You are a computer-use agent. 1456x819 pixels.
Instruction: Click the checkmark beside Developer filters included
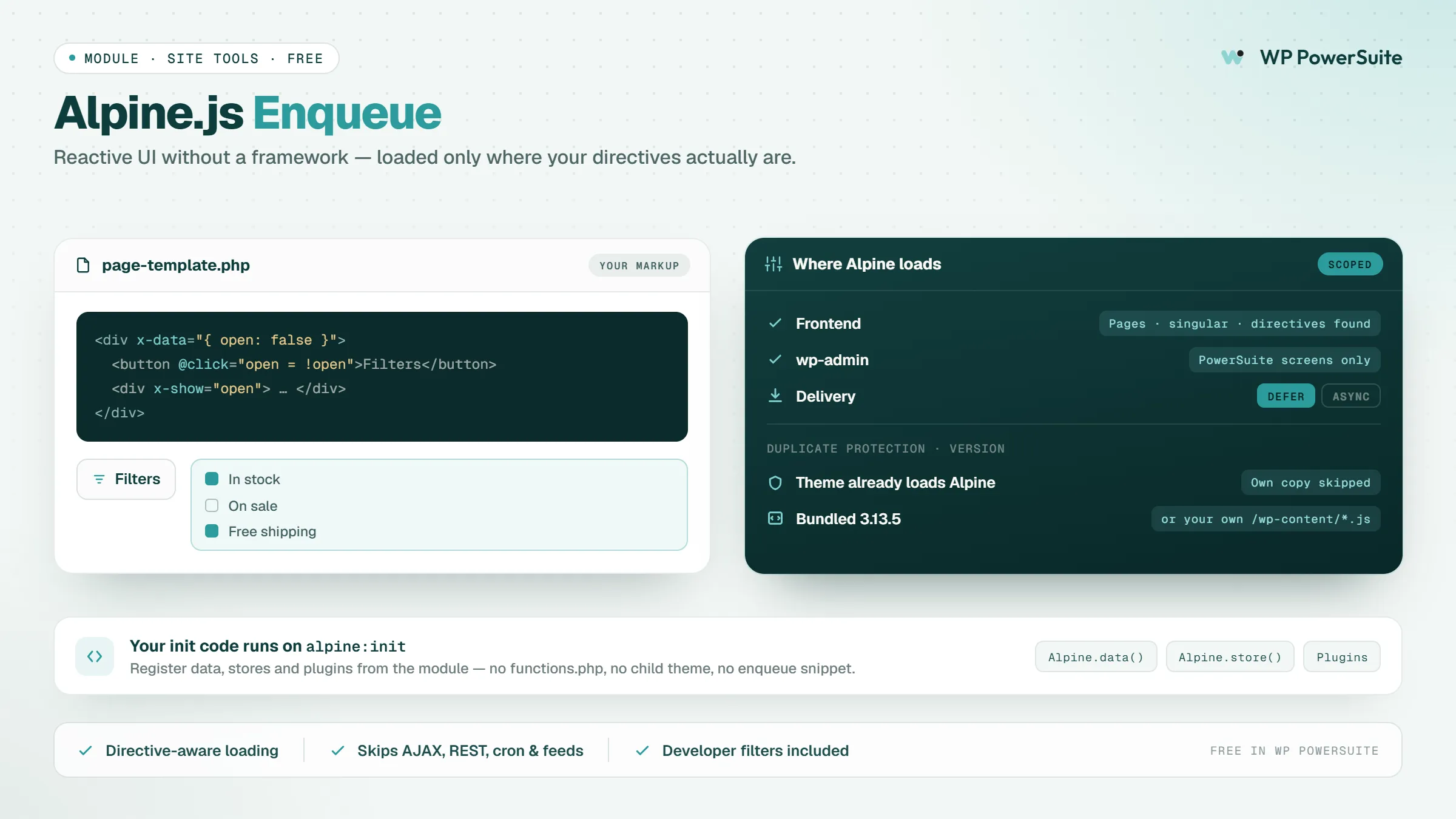pos(642,750)
